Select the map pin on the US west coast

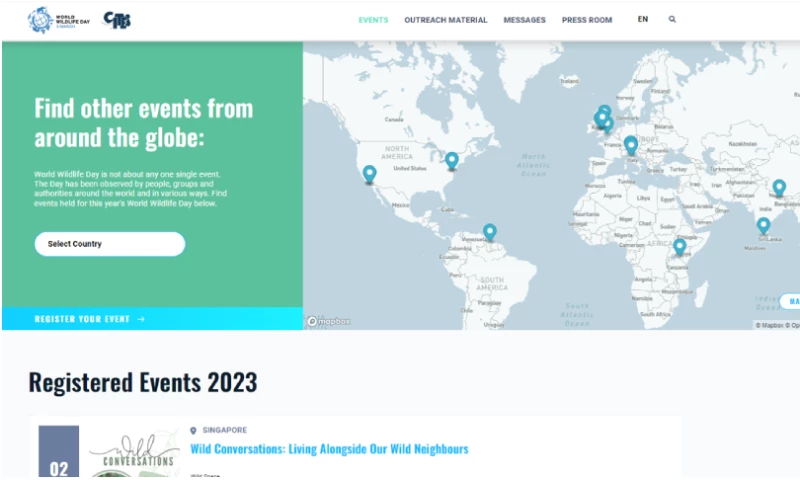[369, 174]
